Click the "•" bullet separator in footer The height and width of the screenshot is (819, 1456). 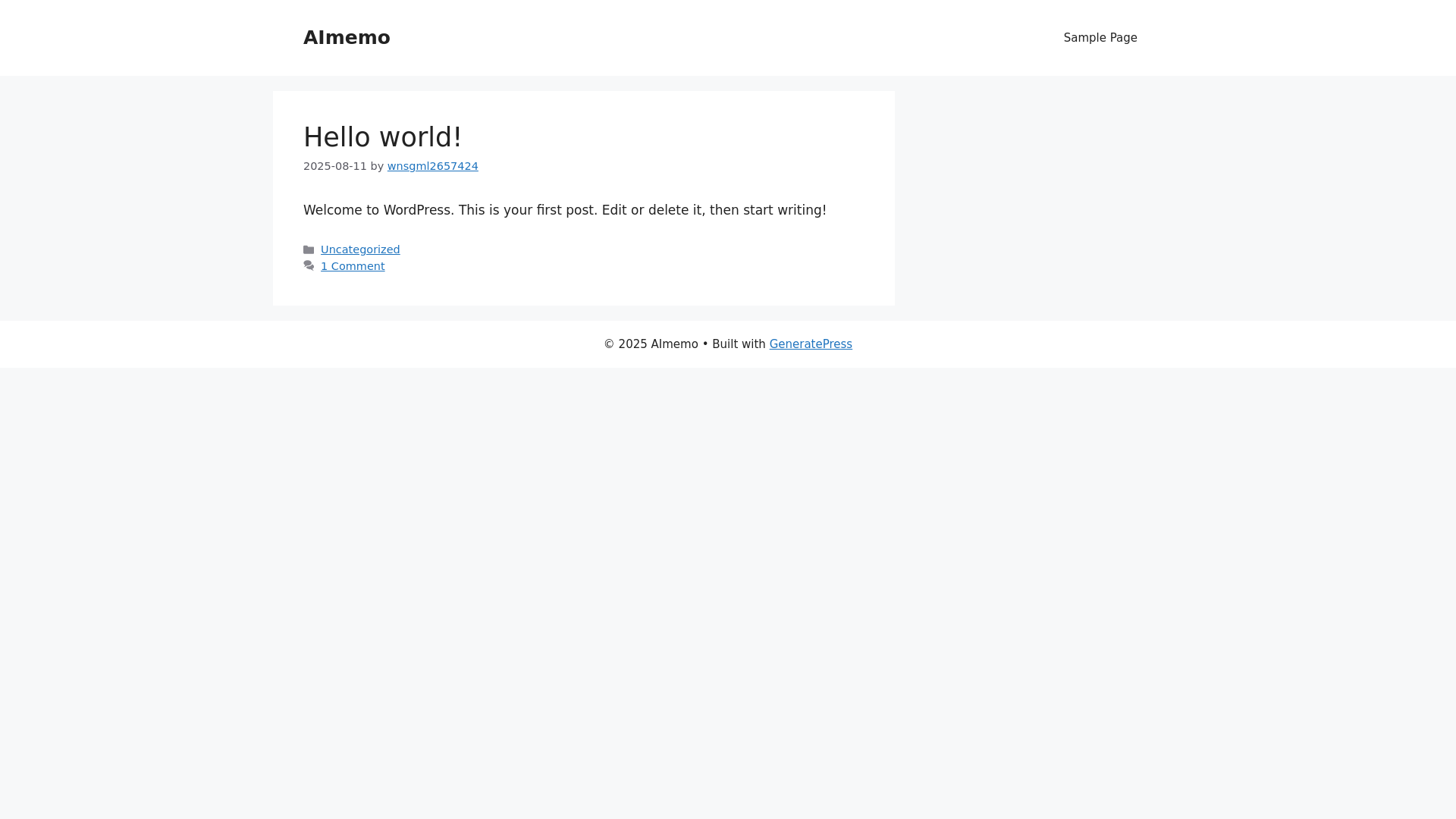pos(705,344)
